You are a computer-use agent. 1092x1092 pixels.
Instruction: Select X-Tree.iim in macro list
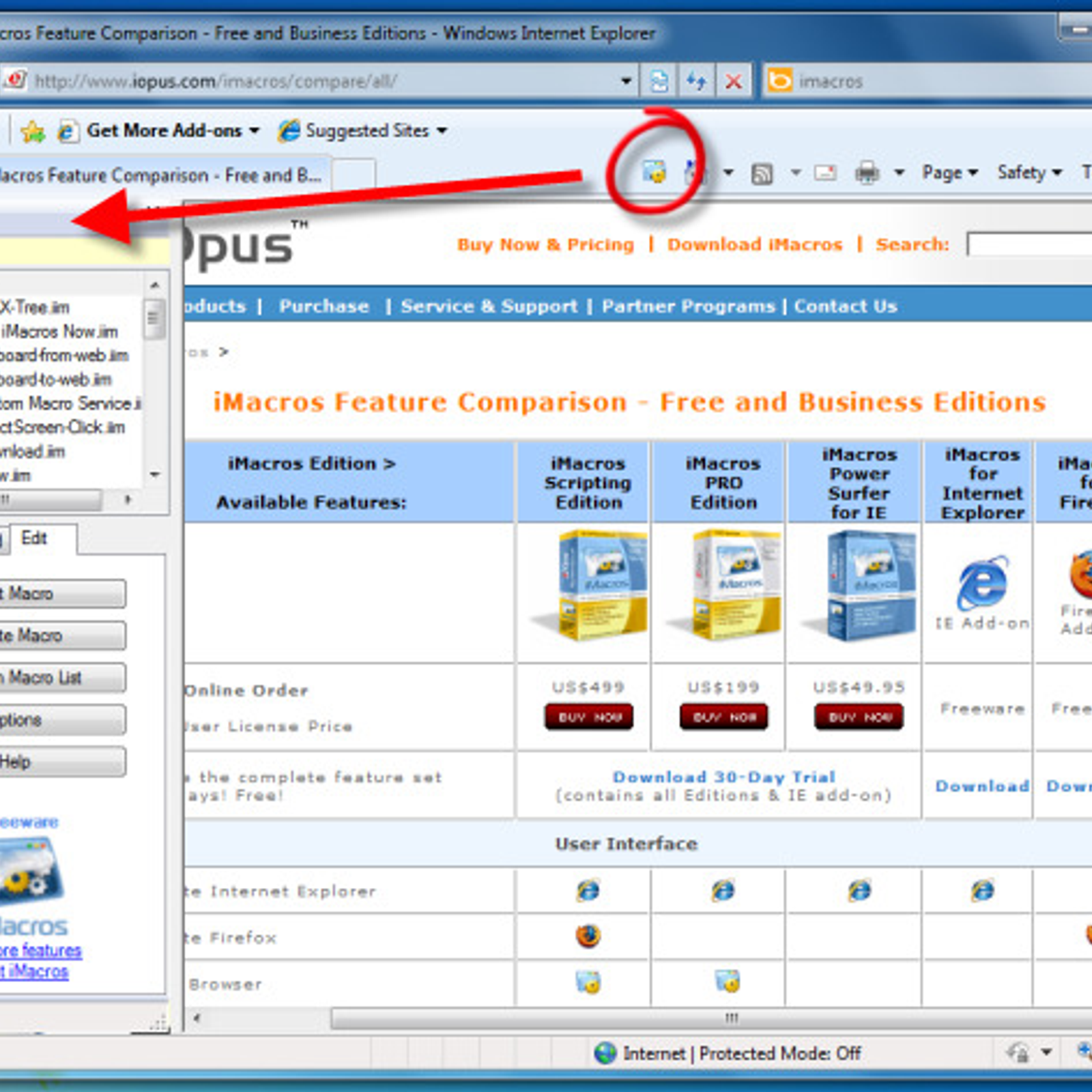pyautogui.click(x=35, y=306)
